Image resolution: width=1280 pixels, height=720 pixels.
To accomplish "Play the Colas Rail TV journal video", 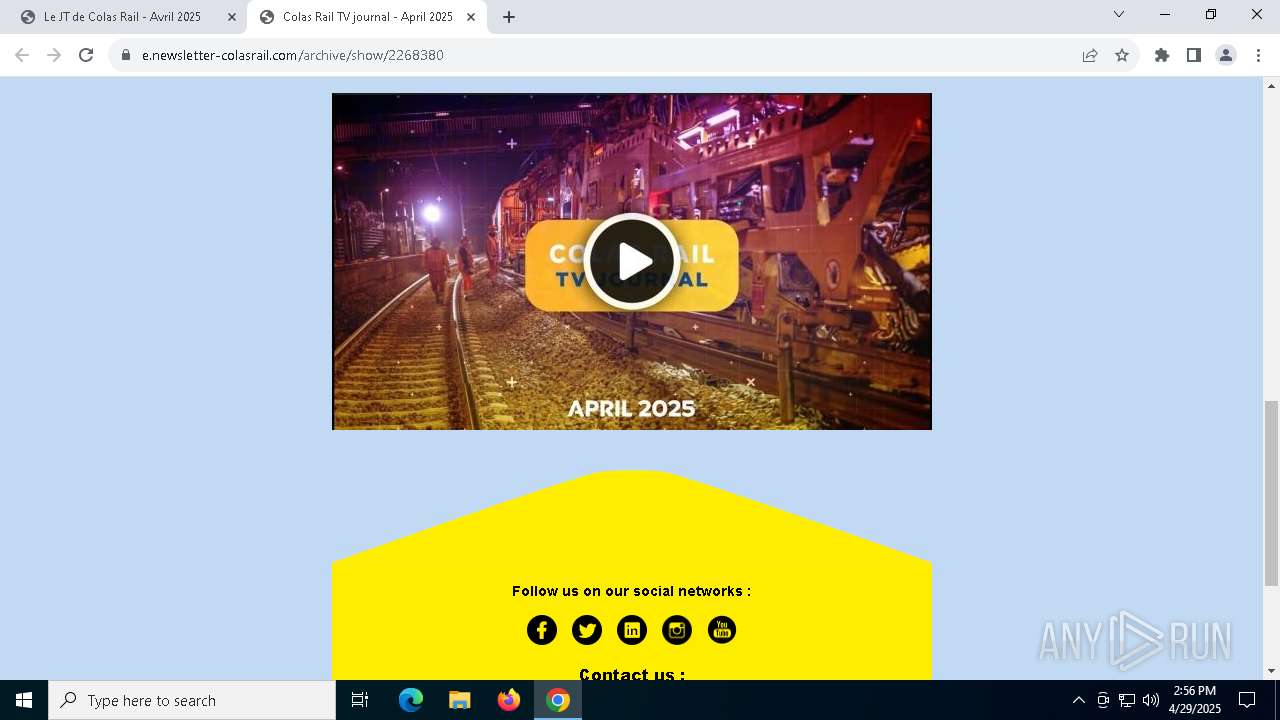I will 632,262.
